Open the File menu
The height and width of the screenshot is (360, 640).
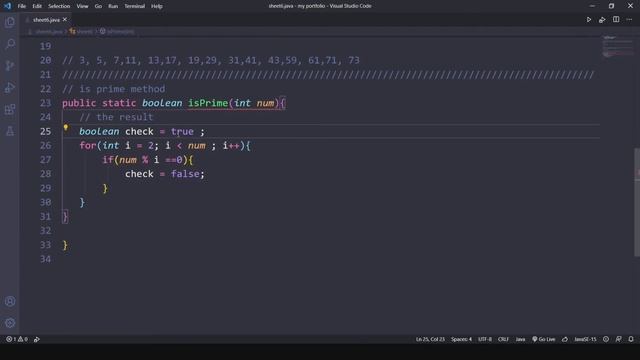click(22, 6)
